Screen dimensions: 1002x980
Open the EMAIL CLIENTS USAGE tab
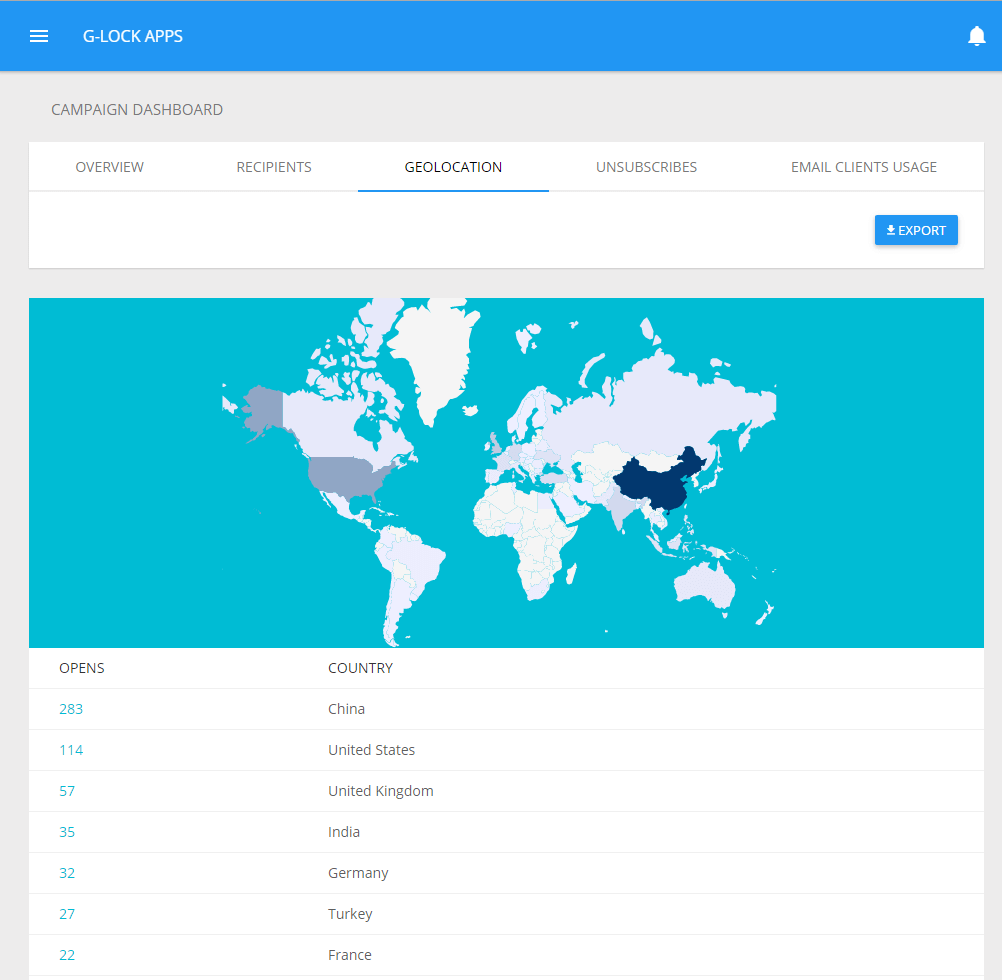863,167
